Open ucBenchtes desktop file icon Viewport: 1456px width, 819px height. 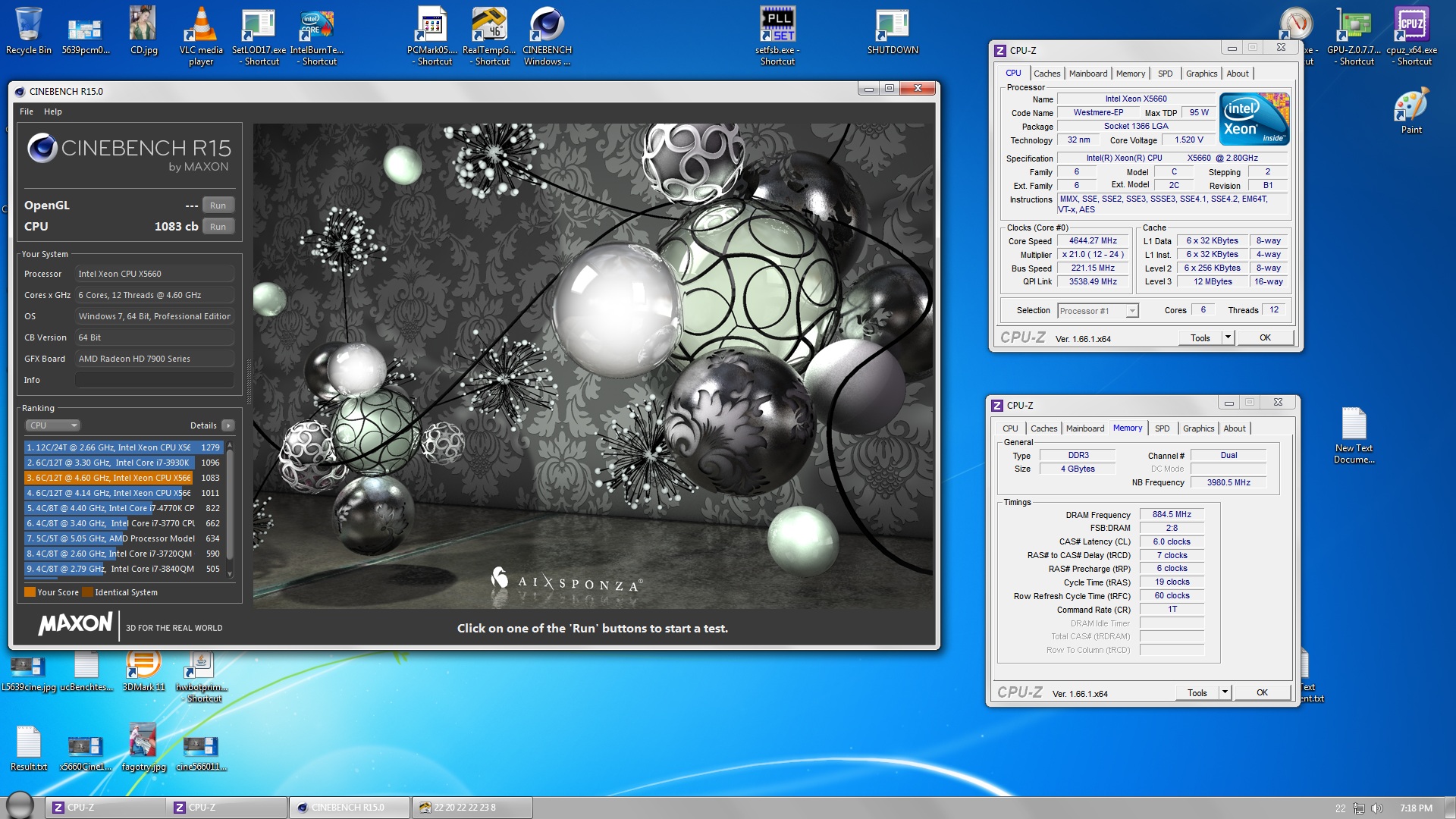pyautogui.click(x=86, y=672)
